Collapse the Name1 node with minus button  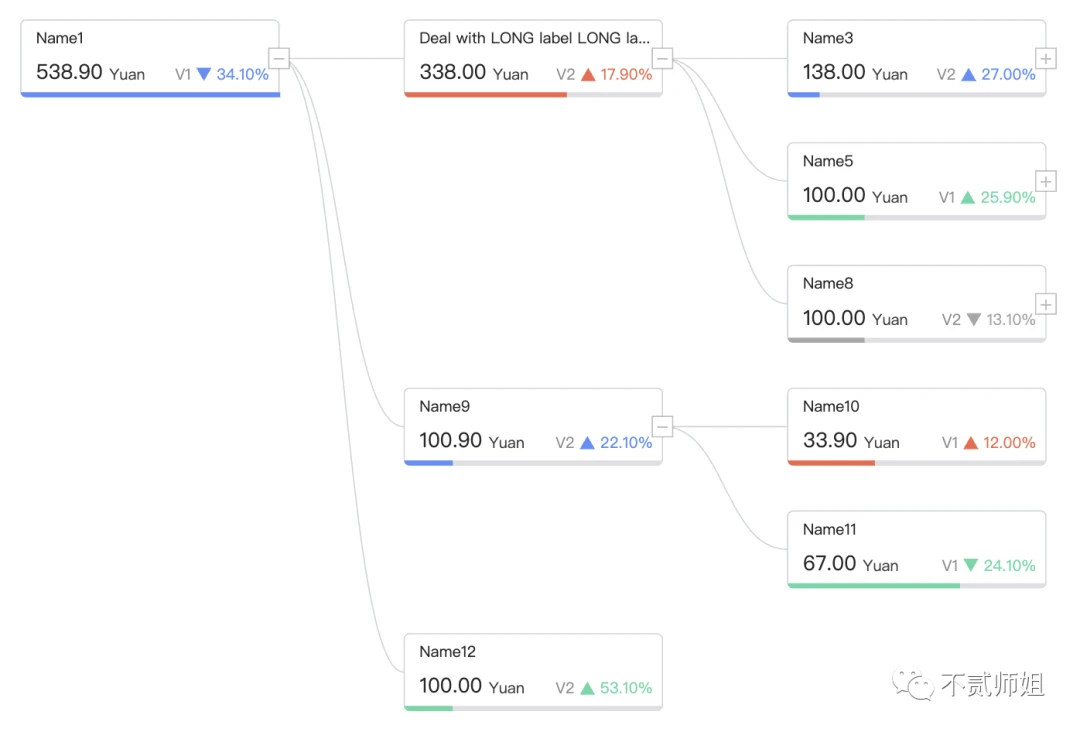point(279,59)
